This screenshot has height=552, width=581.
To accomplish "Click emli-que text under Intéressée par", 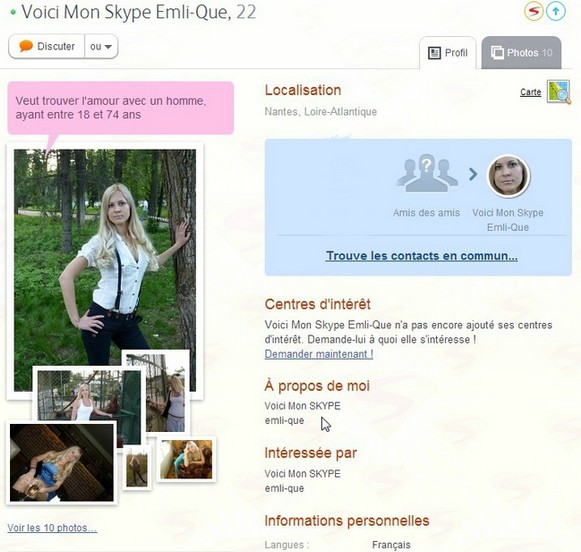I will [x=284, y=488].
